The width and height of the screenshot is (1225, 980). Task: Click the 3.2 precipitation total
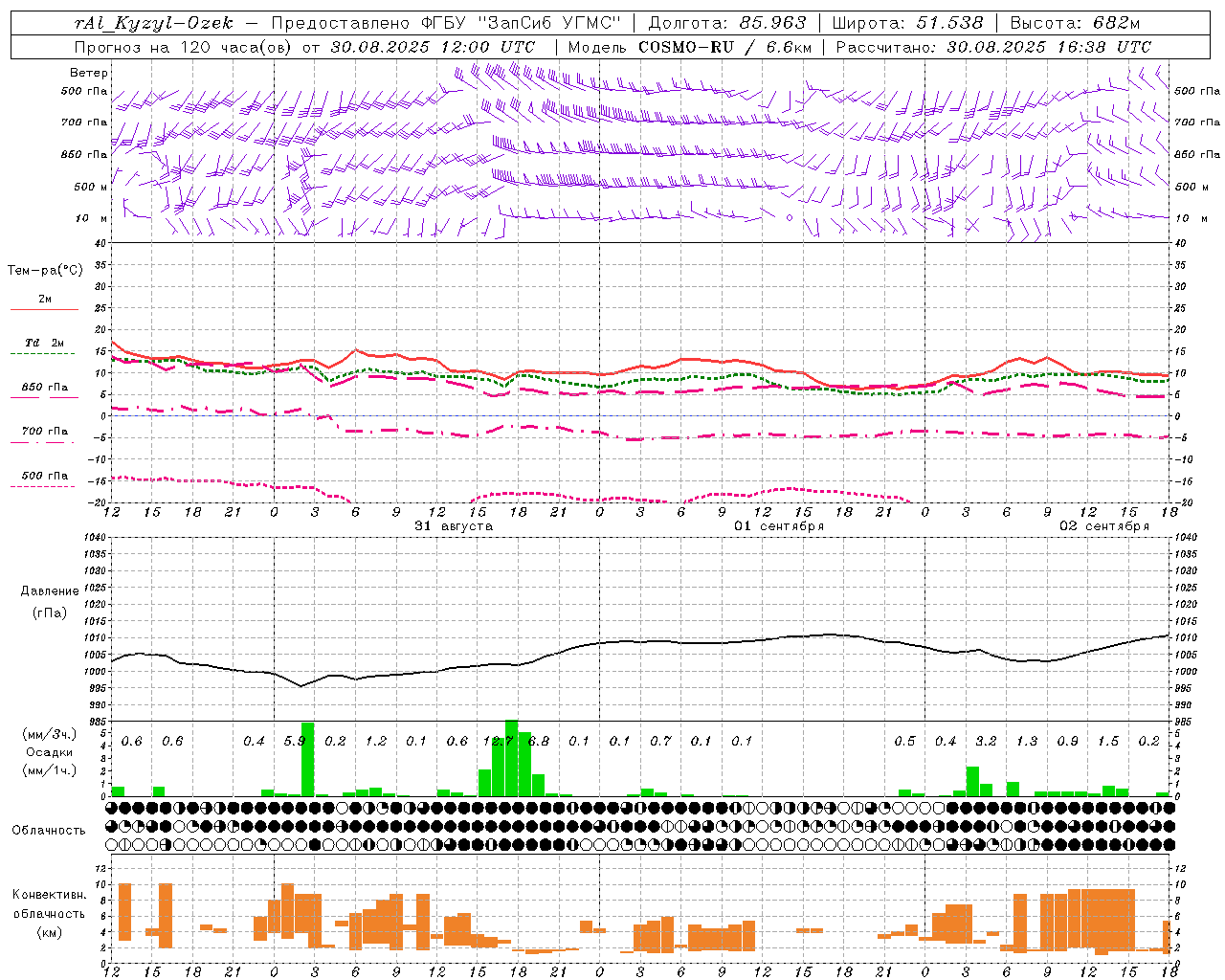987,741
